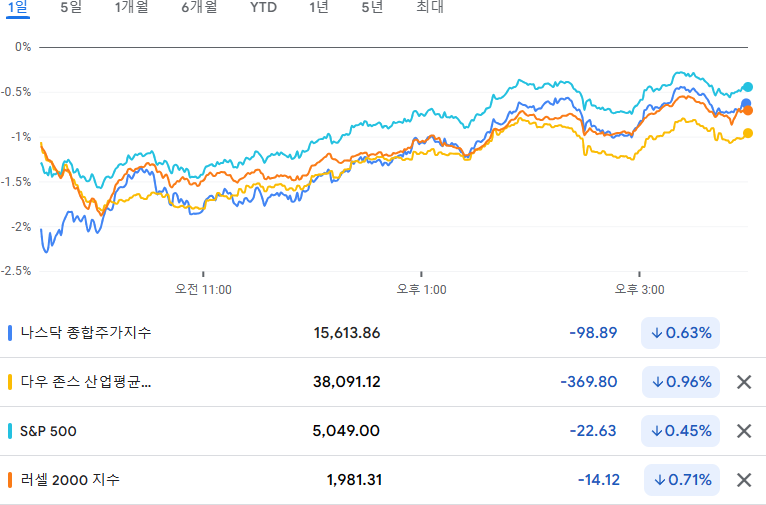Remove the Russell 2000 comparison with X
Image resolution: width=766 pixels, height=505 pixels.
(x=744, y=480)
